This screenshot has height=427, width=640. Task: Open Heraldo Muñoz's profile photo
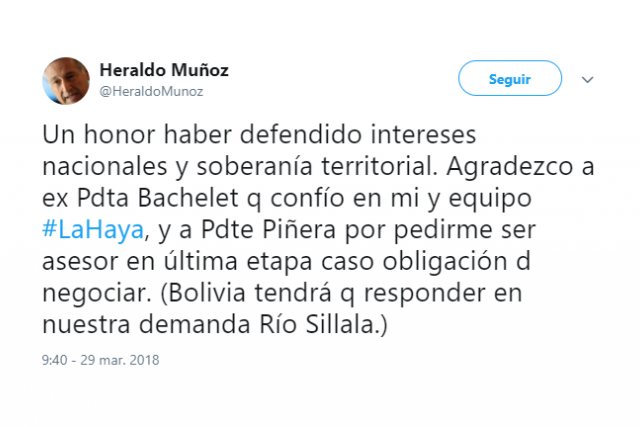[x=66, y=81]
